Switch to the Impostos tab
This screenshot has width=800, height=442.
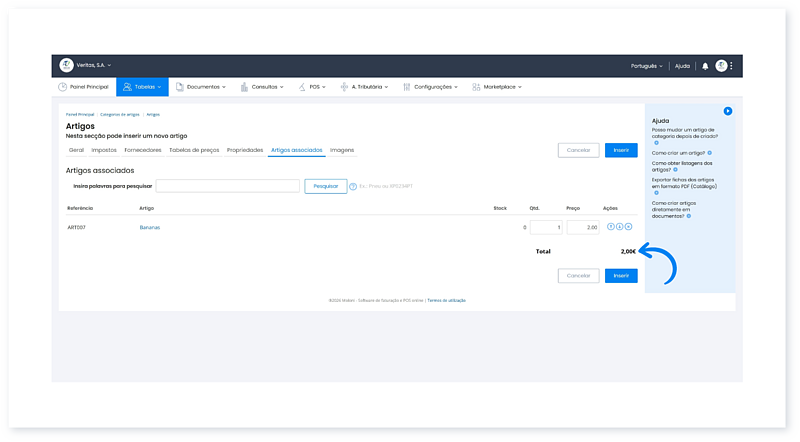click(x=104, y=150)
